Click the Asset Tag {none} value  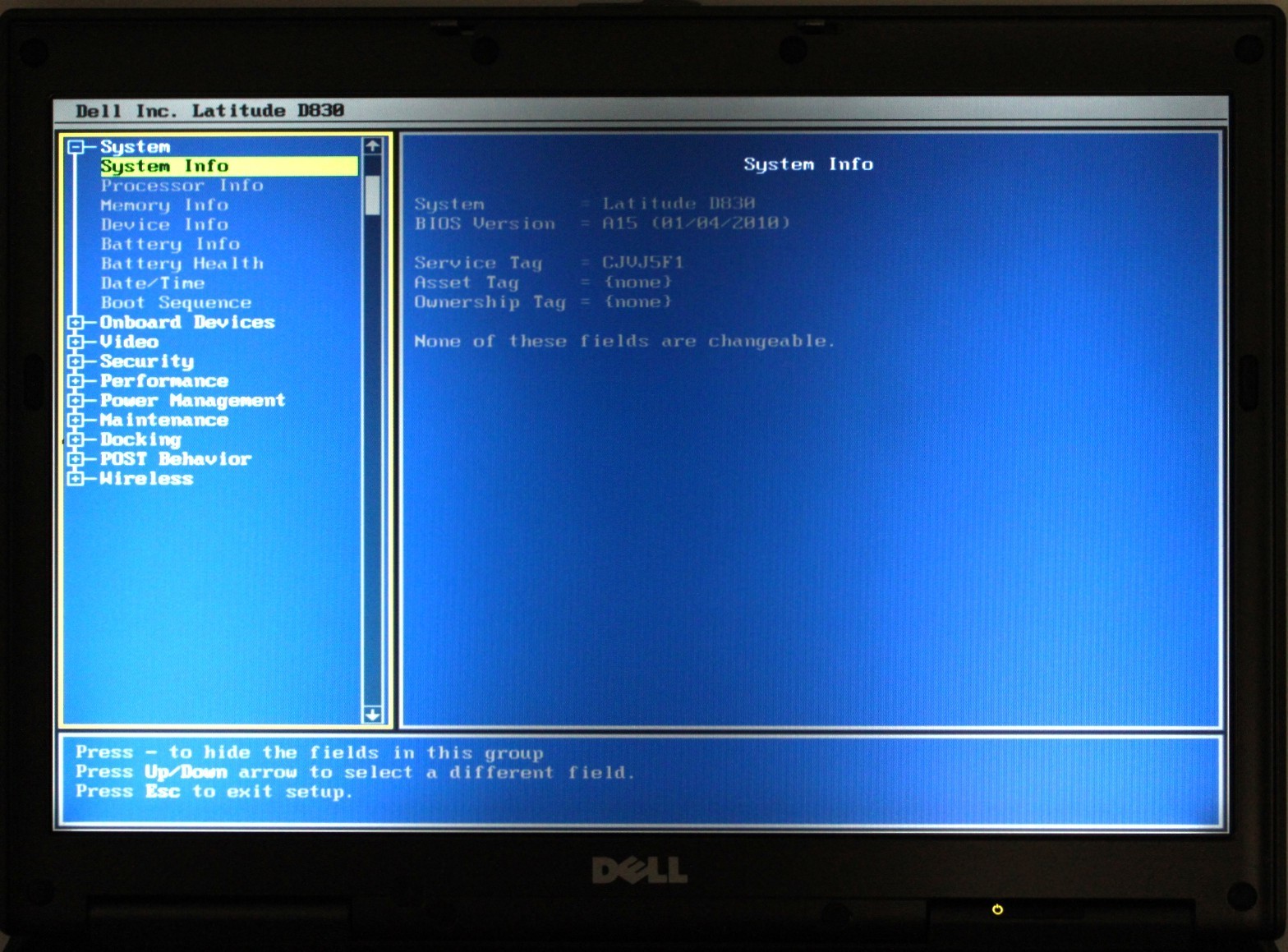pyautogui.click(x=638, y=283)
